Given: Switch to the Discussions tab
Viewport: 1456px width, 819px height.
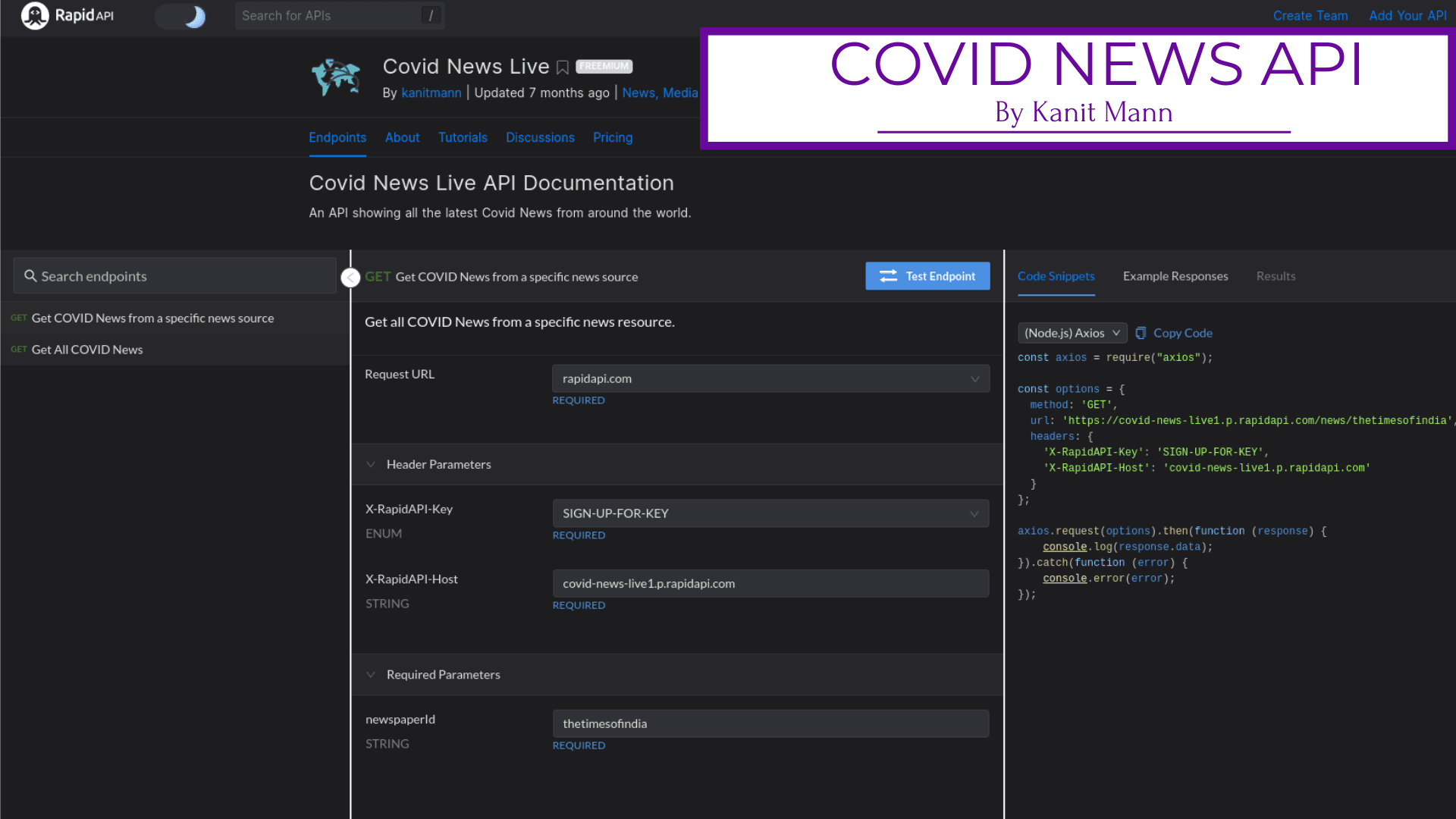Looking at the screenshot, I should point(540,137).
